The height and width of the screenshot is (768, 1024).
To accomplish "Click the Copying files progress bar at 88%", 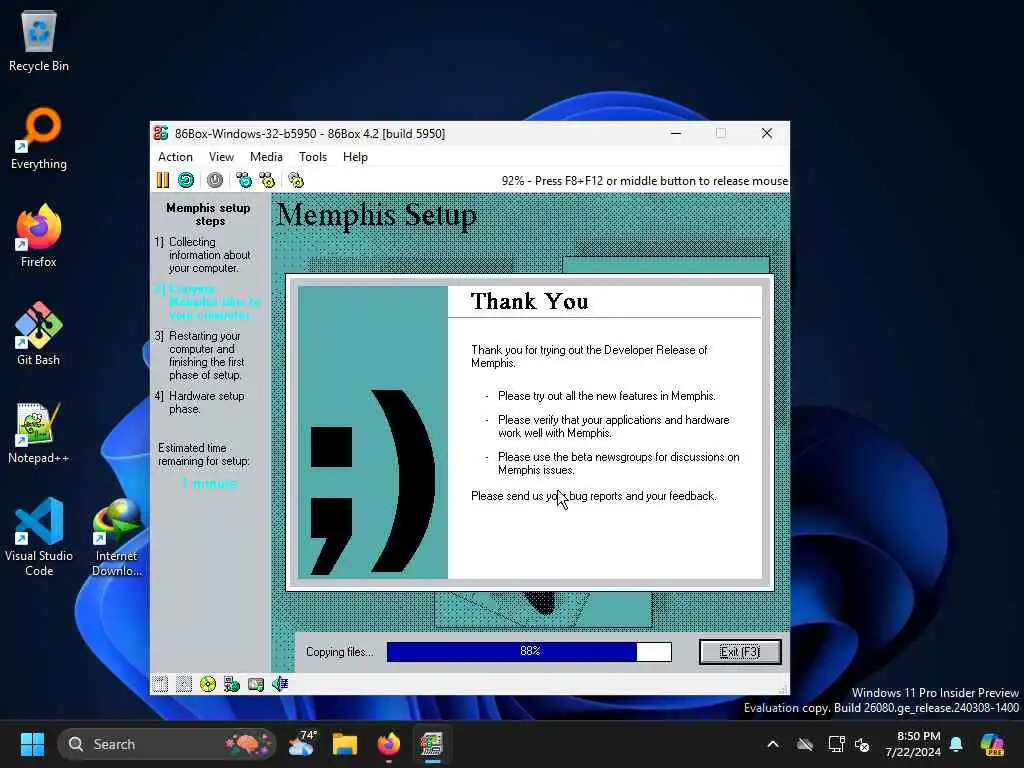I will (x=529, y=652).
